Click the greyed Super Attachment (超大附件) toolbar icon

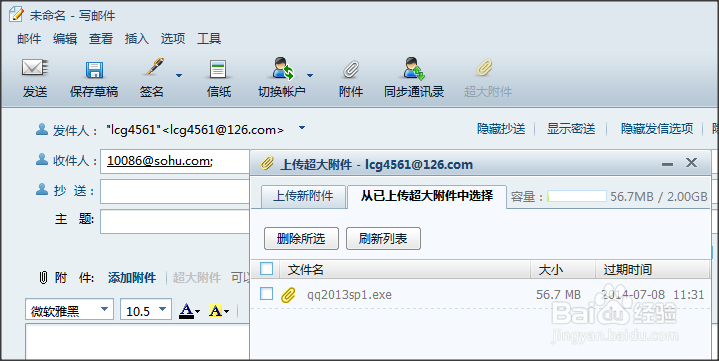pyautogui.click(x=484, y=68)
